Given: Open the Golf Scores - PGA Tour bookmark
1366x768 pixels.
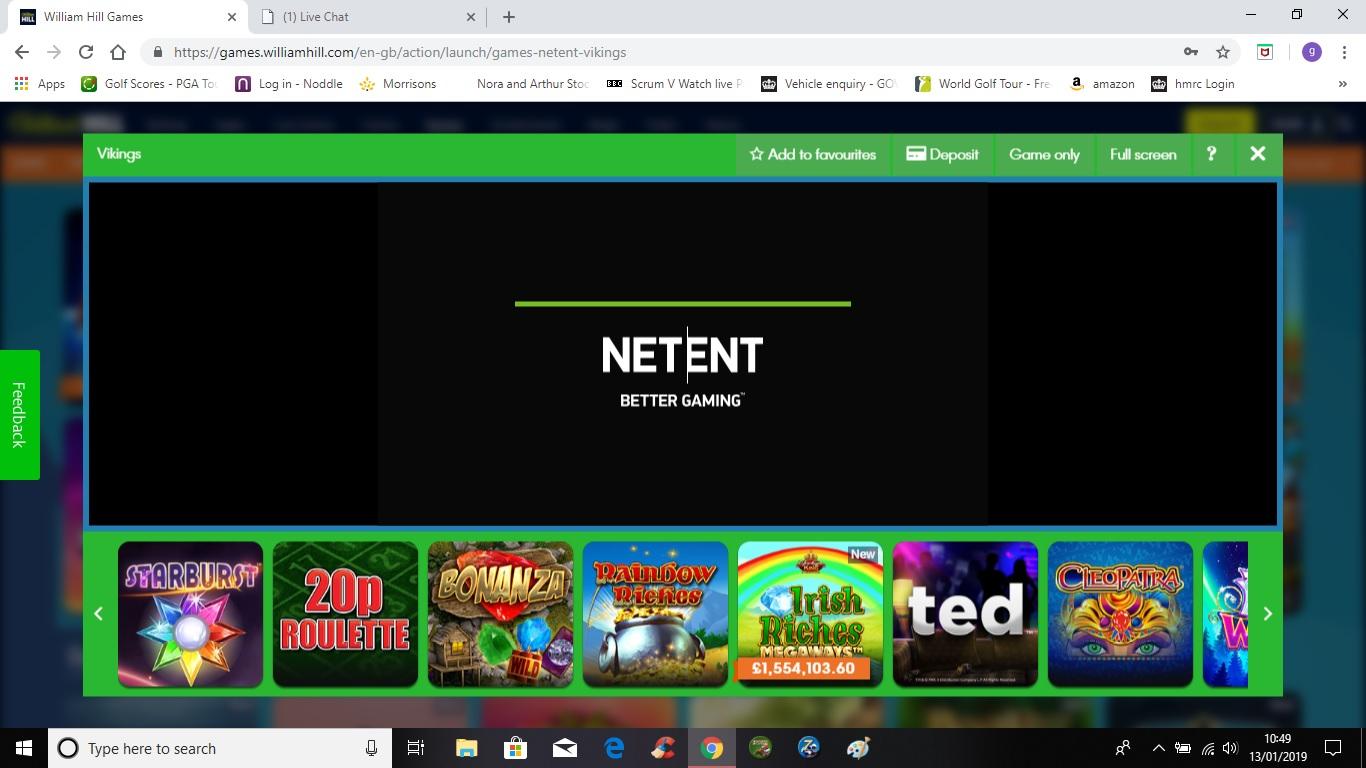Looking at the screenshot, I should [148, 84].
